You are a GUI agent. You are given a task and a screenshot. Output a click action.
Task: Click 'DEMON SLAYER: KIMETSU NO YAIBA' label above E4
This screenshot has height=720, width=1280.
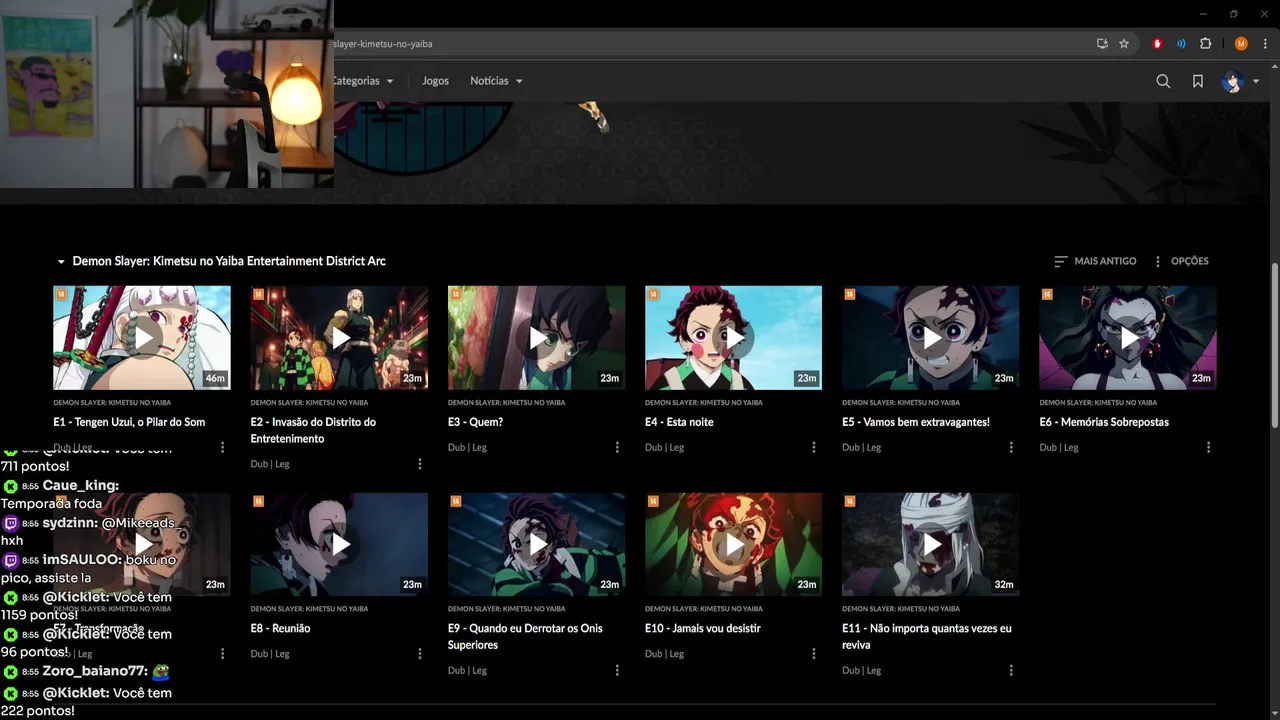point(704,402)
